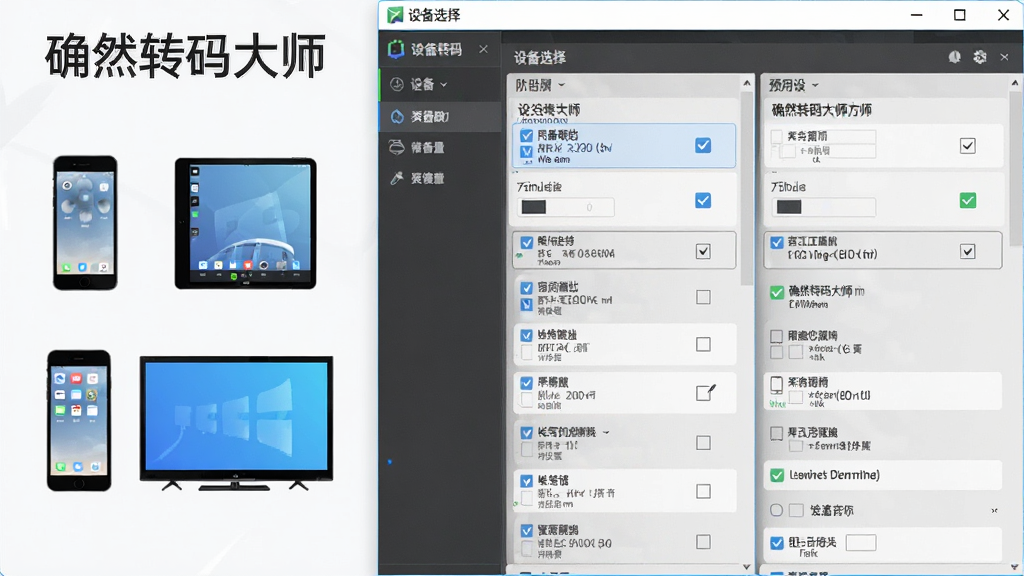The image size is (1024, 576).
Task: Expand the 设备 sidebar dropdown chevron
Action: pos(444,85)
